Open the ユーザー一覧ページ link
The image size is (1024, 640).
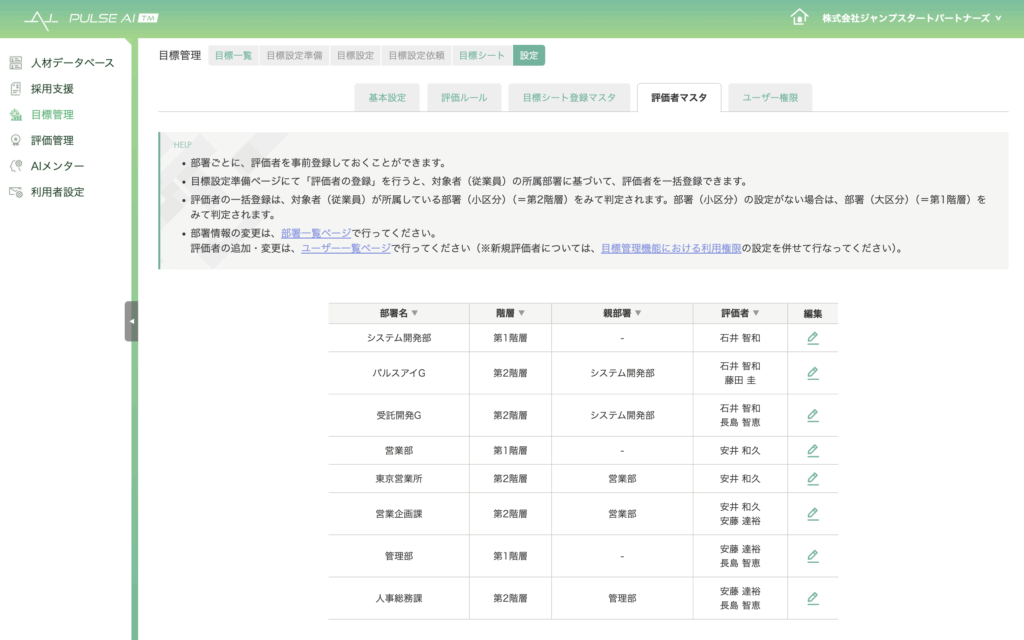click(346, 248)
